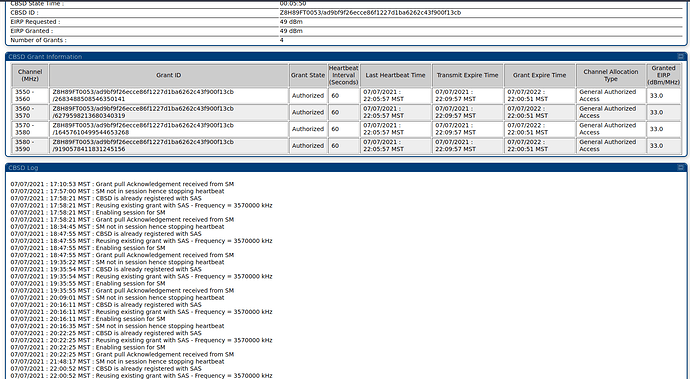
Task: Click log entry at 17:57:00 MST
Action: (117, 191)
